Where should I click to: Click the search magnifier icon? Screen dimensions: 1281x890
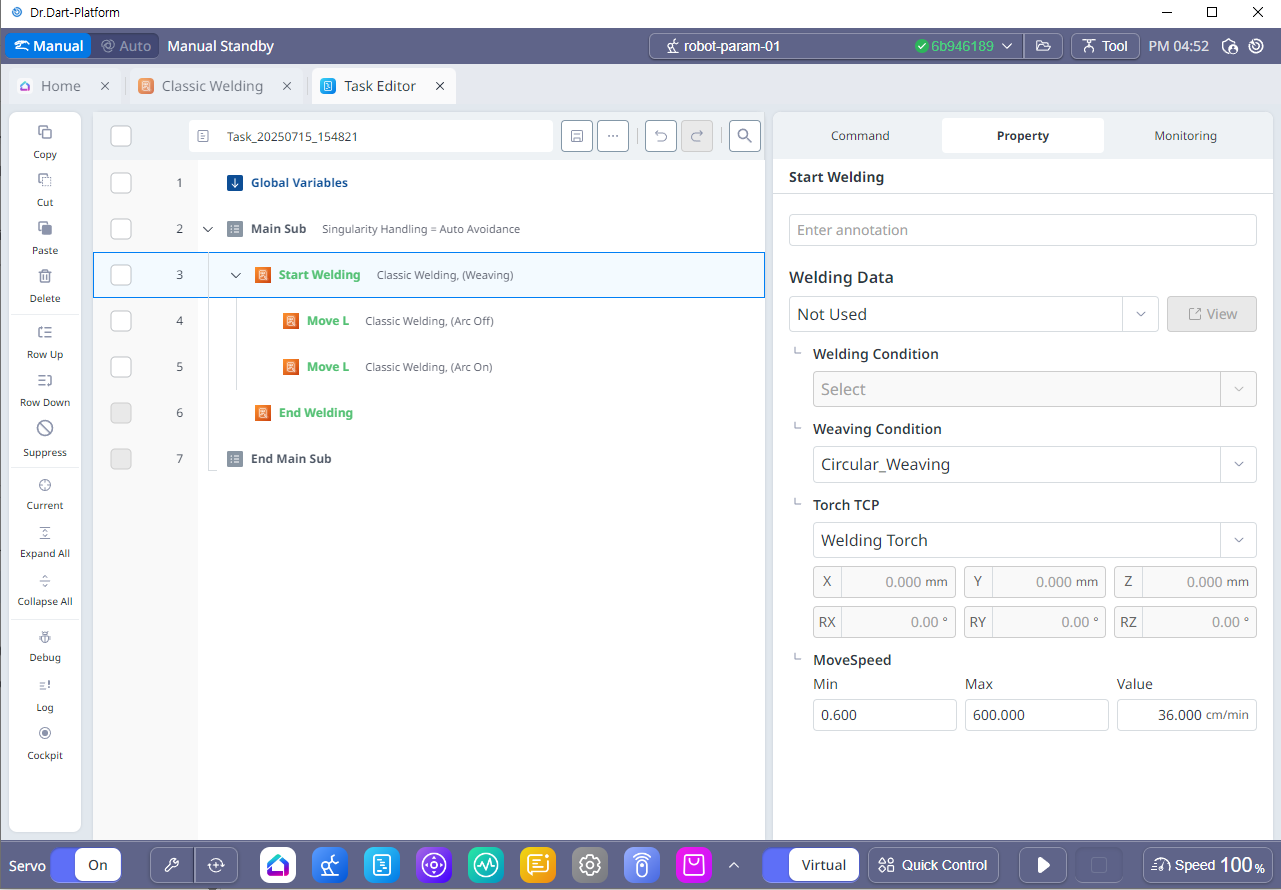coord(745,136)
